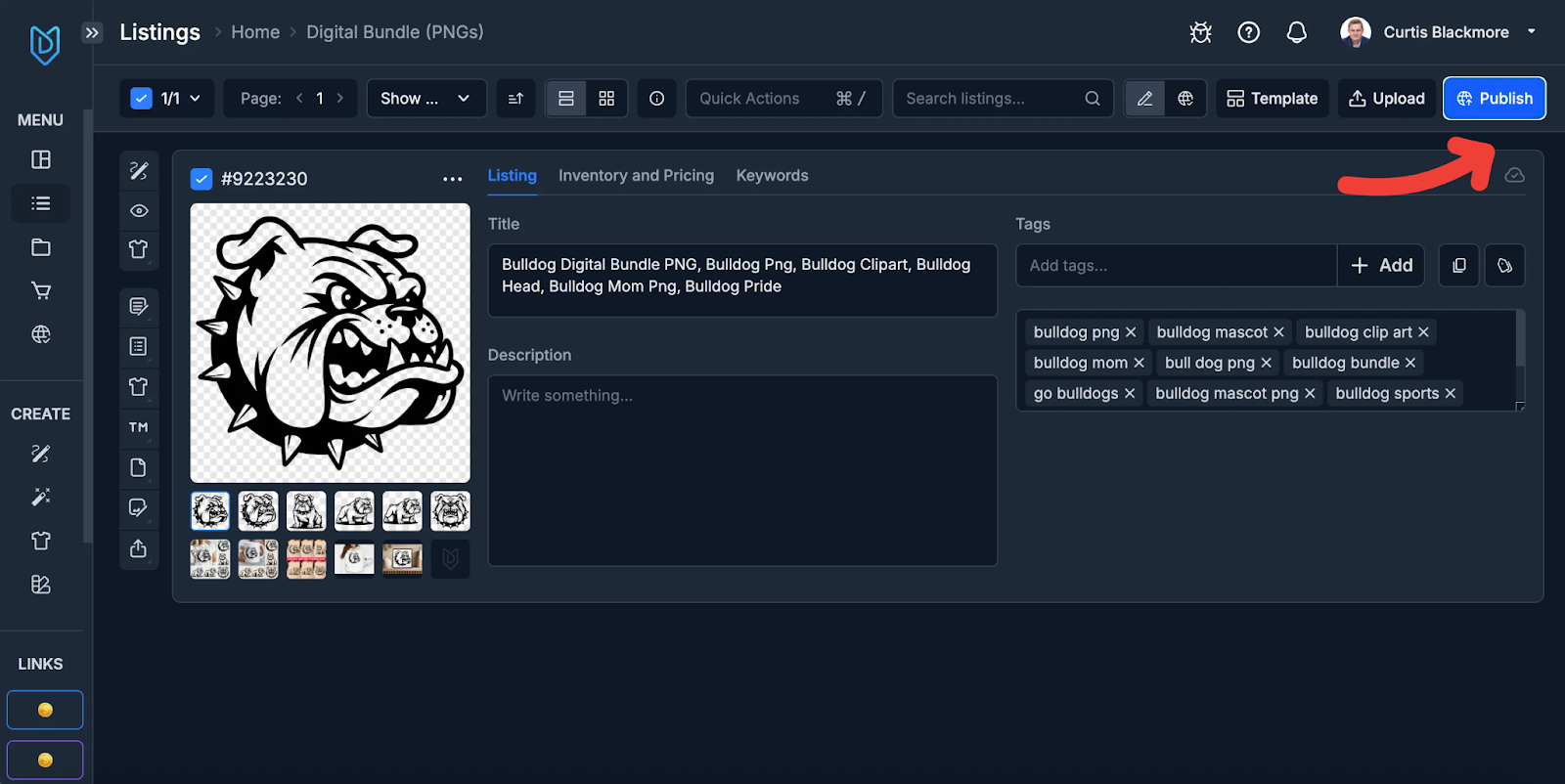Image resolution: width=1565 pixels, height=784 pixels.
Task: Select the first bulldog thumbnail
Action: click(x=210, y=511)
